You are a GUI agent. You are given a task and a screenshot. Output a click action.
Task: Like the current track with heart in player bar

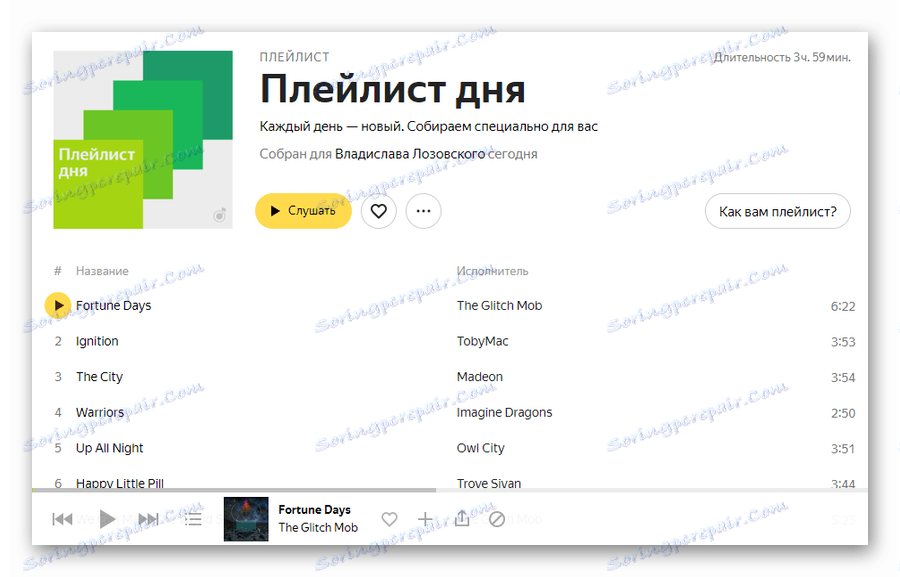389,519
